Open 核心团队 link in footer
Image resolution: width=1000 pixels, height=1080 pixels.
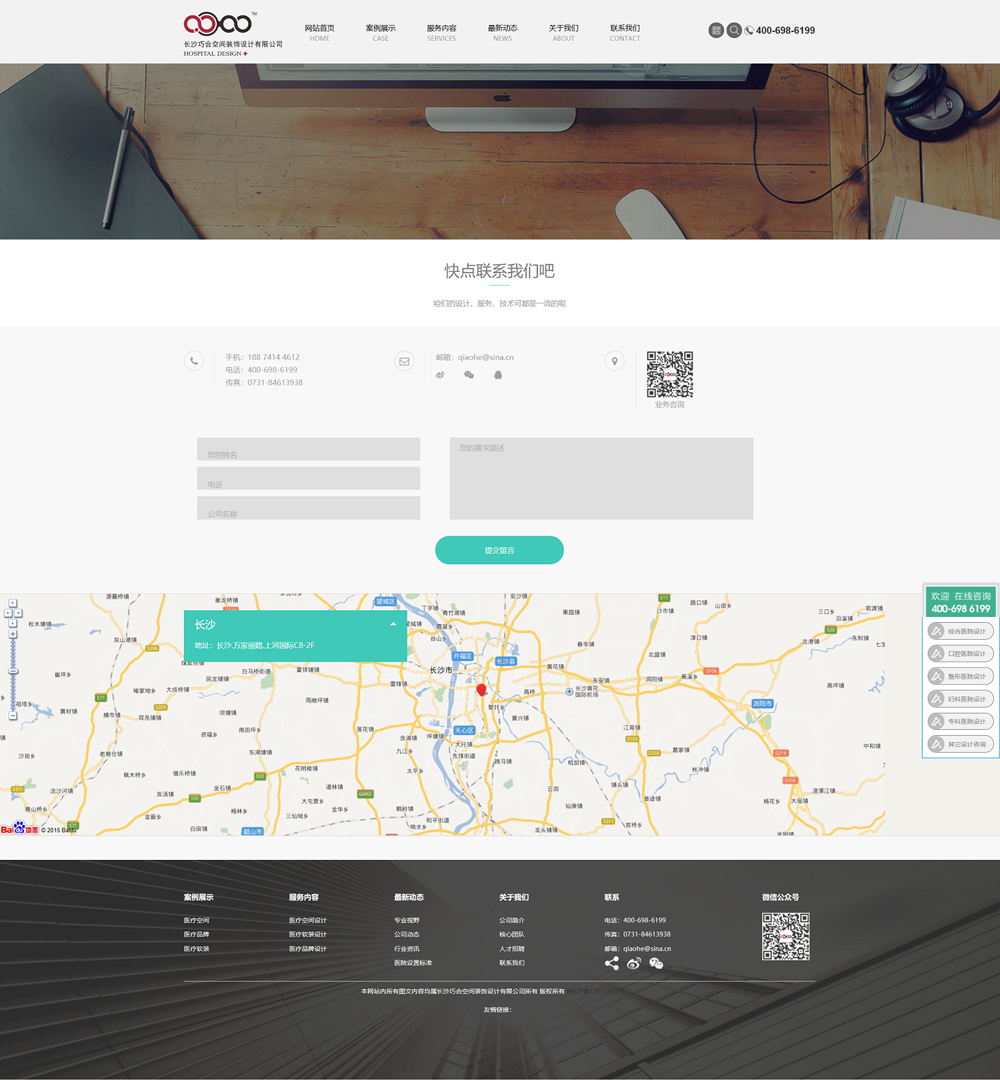[x=512, y=935]
